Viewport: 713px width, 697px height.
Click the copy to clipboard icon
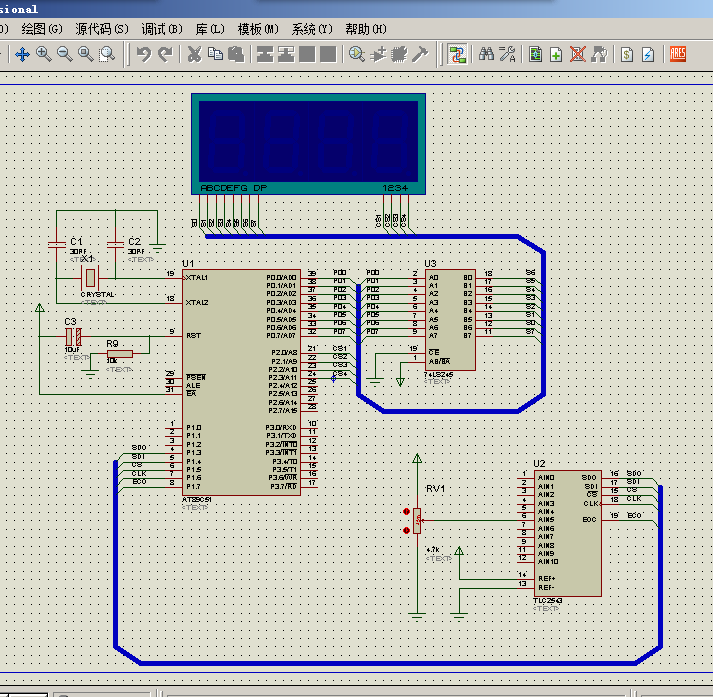pos(215,55)
